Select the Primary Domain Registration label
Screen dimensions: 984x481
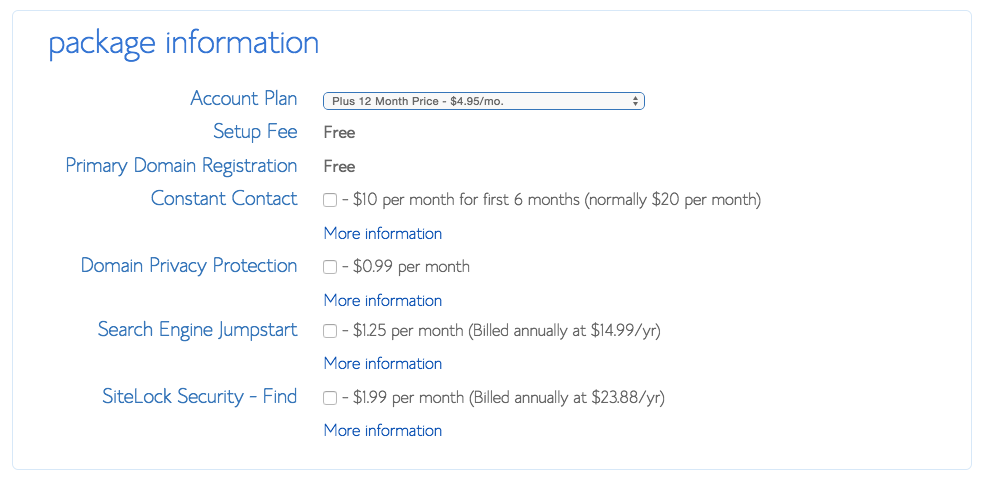tap(181, 165)
